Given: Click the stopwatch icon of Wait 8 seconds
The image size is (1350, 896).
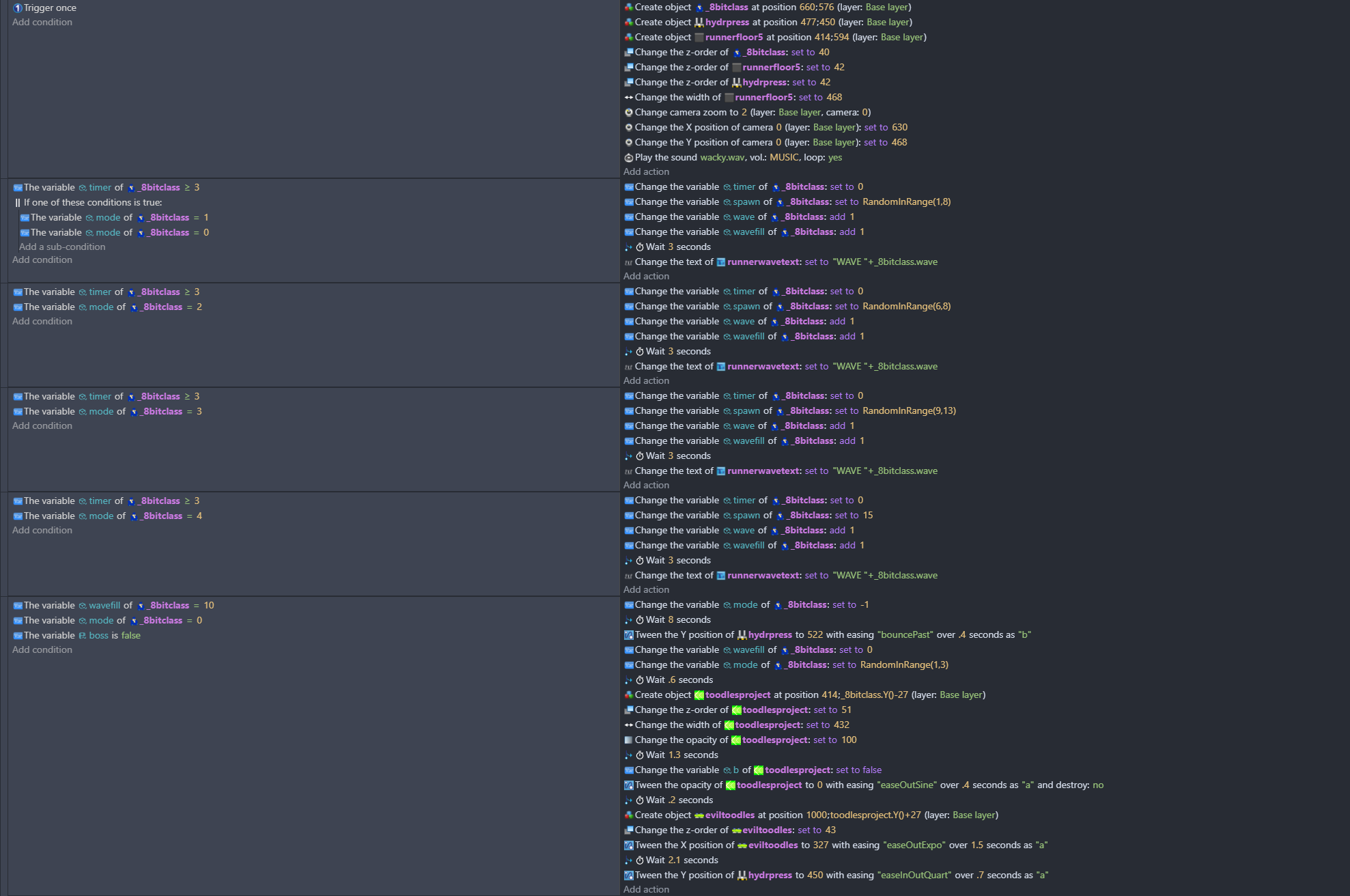Looking at the screenshot, I should click(640, 620).
